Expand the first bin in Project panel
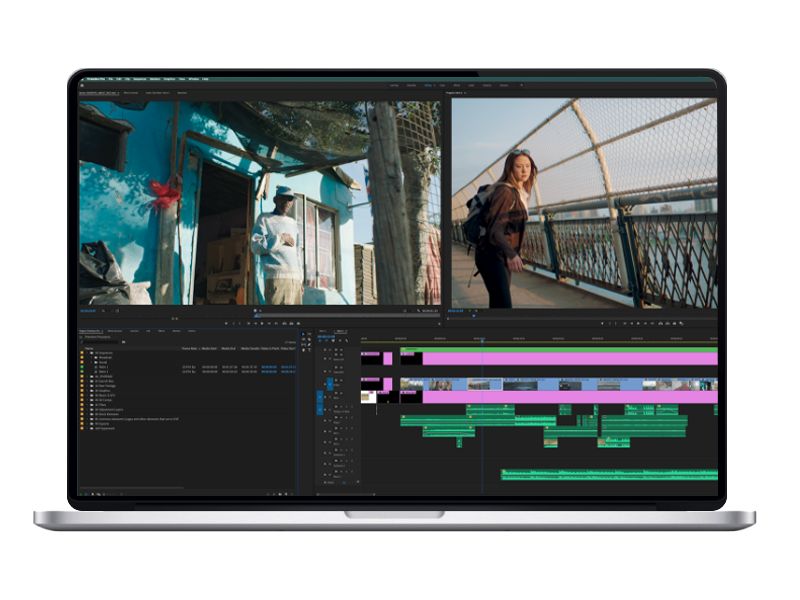 [x=90, y=354]
